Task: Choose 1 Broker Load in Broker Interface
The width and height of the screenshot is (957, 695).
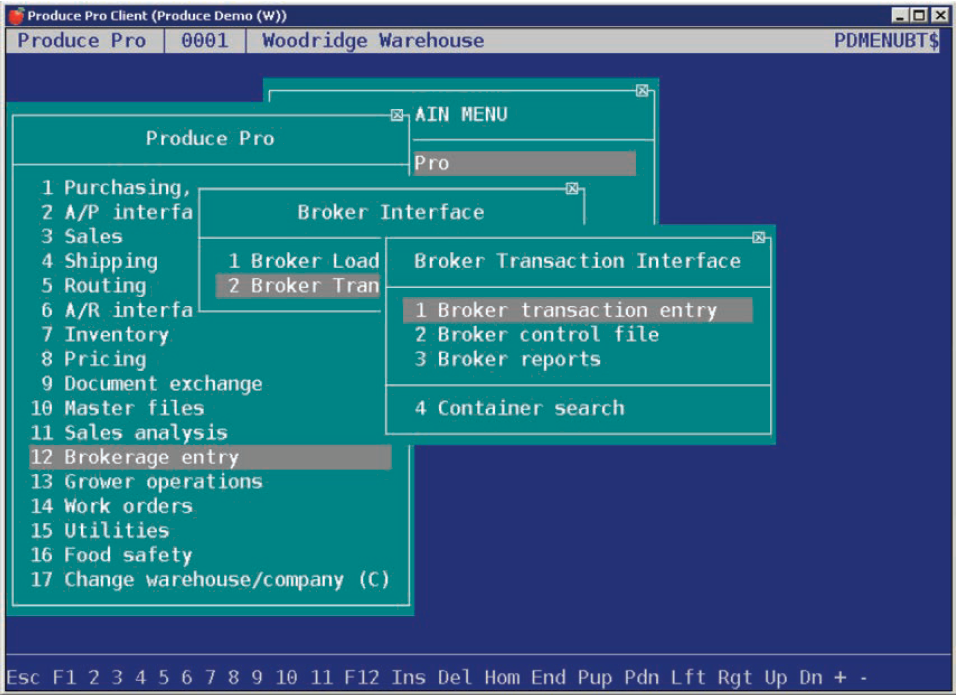Action: [304, 261]
